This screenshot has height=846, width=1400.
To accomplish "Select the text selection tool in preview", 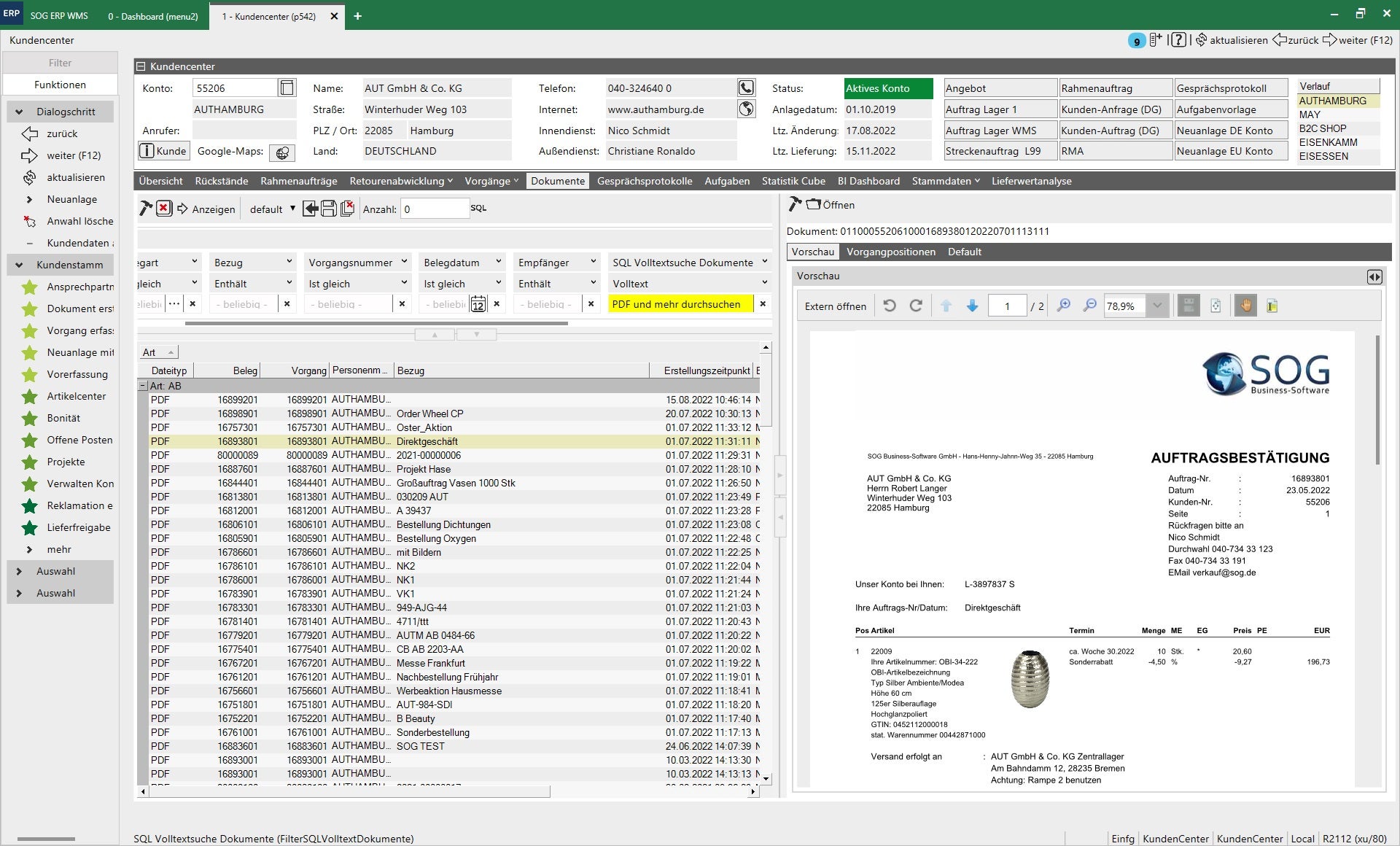I will 1272,306.
